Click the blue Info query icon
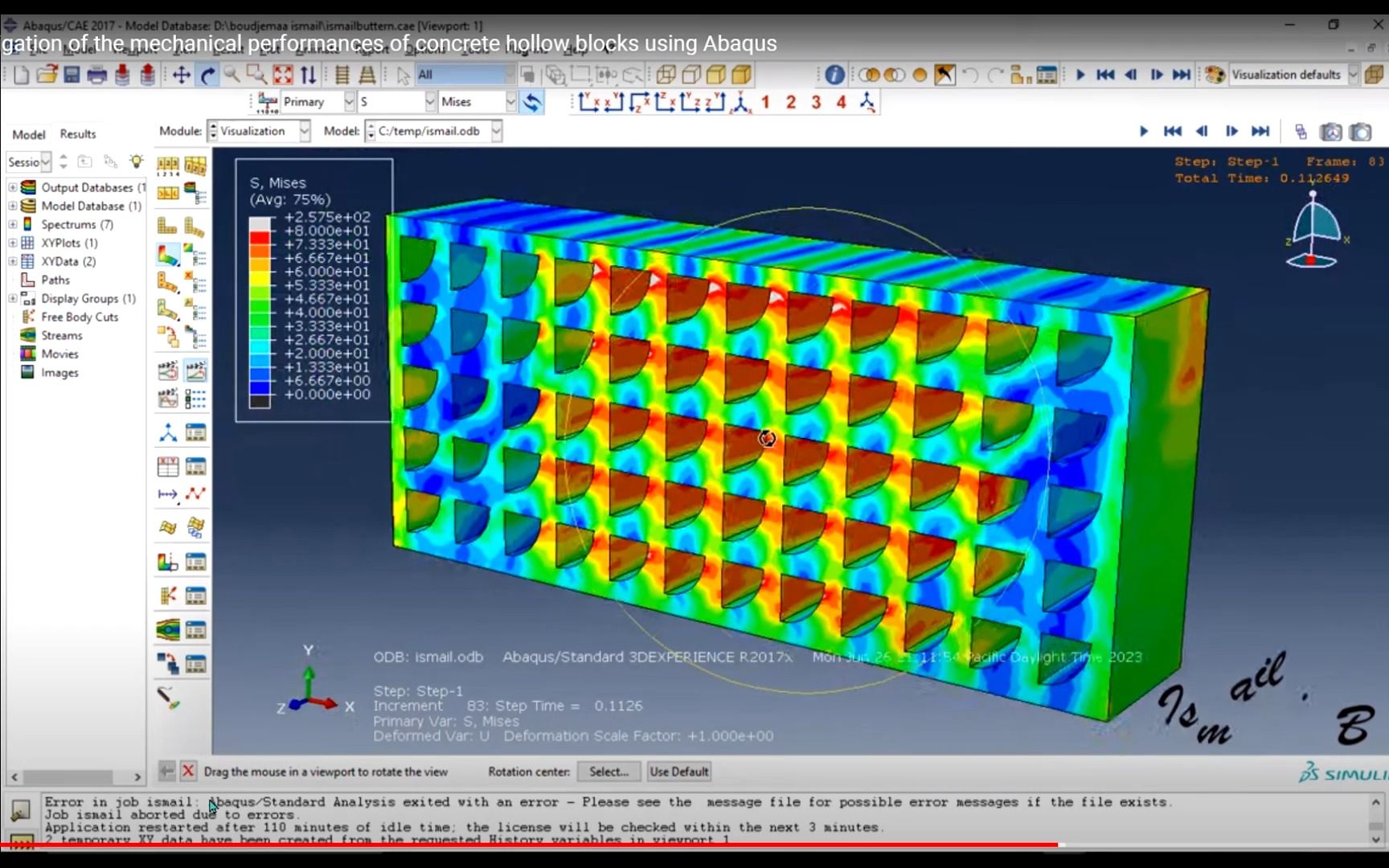Image resolution: width=1389 pixels, height=868 pixels. pyautogui.click(x=834, y=76)
